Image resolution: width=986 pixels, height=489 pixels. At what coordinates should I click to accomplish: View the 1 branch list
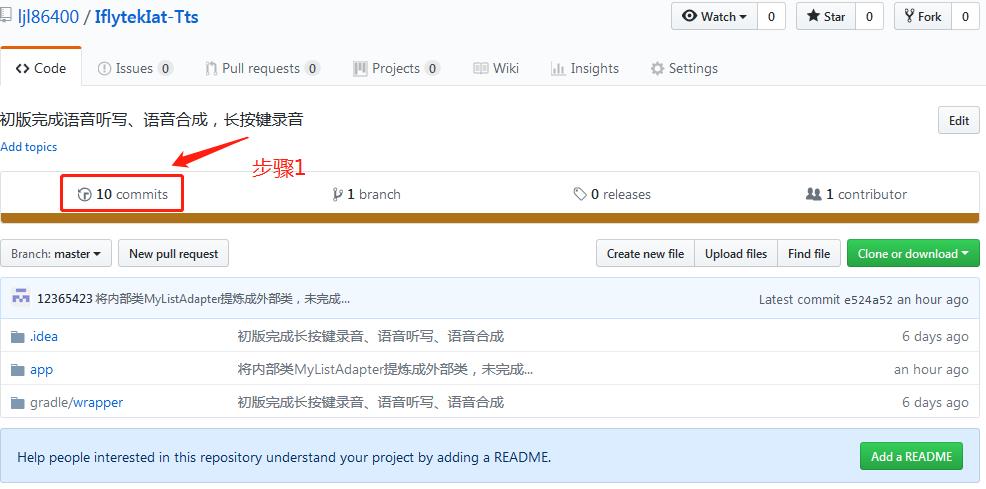click(x=367, y=194)
